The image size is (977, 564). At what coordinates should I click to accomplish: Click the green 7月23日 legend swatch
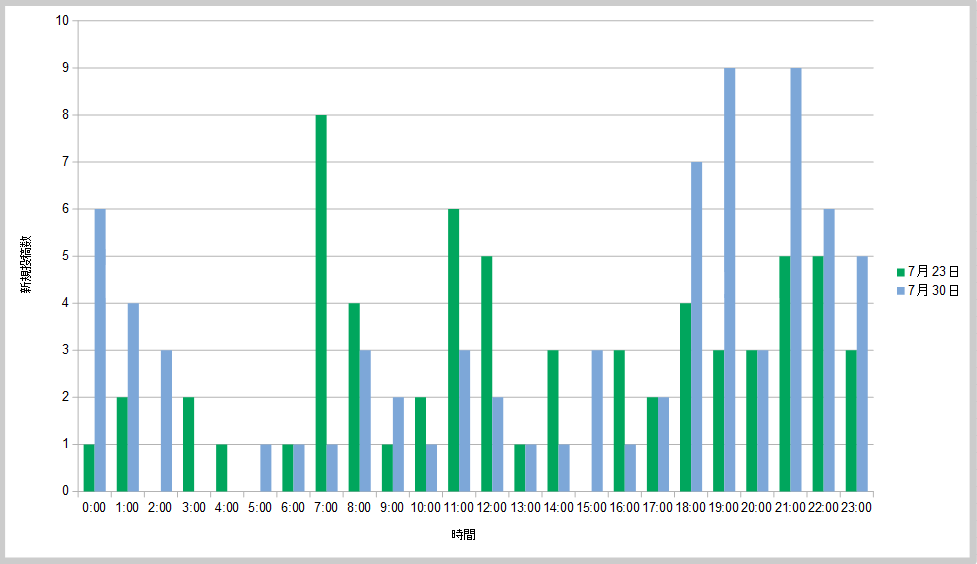[x=900, y=272]
